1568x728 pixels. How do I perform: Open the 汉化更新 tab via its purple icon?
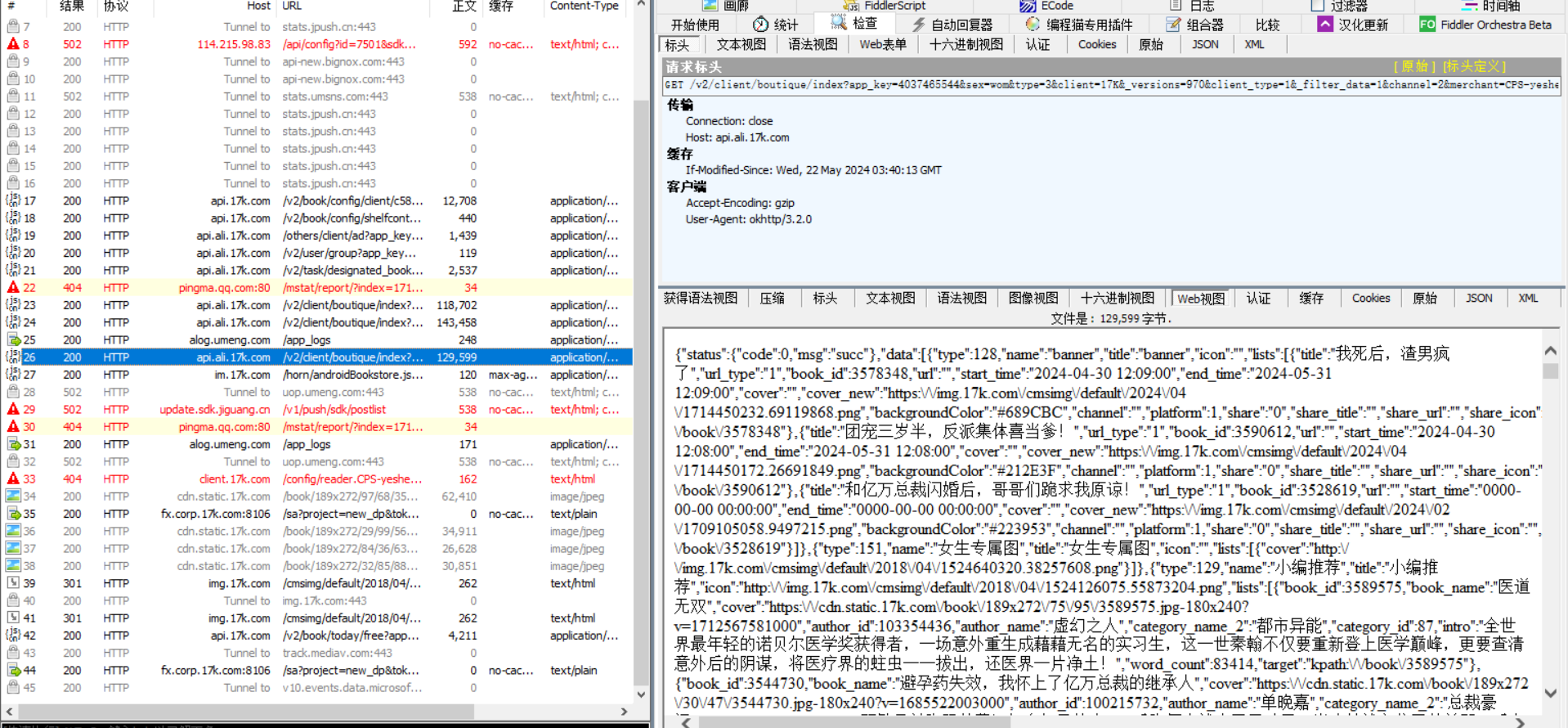tap(1325, 25)
